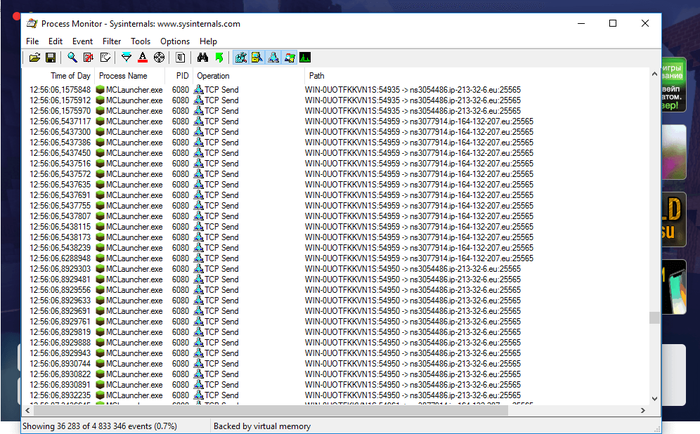
Task: Click the vertical scrollbar down arrow
Action: click(x=654, y=399)
